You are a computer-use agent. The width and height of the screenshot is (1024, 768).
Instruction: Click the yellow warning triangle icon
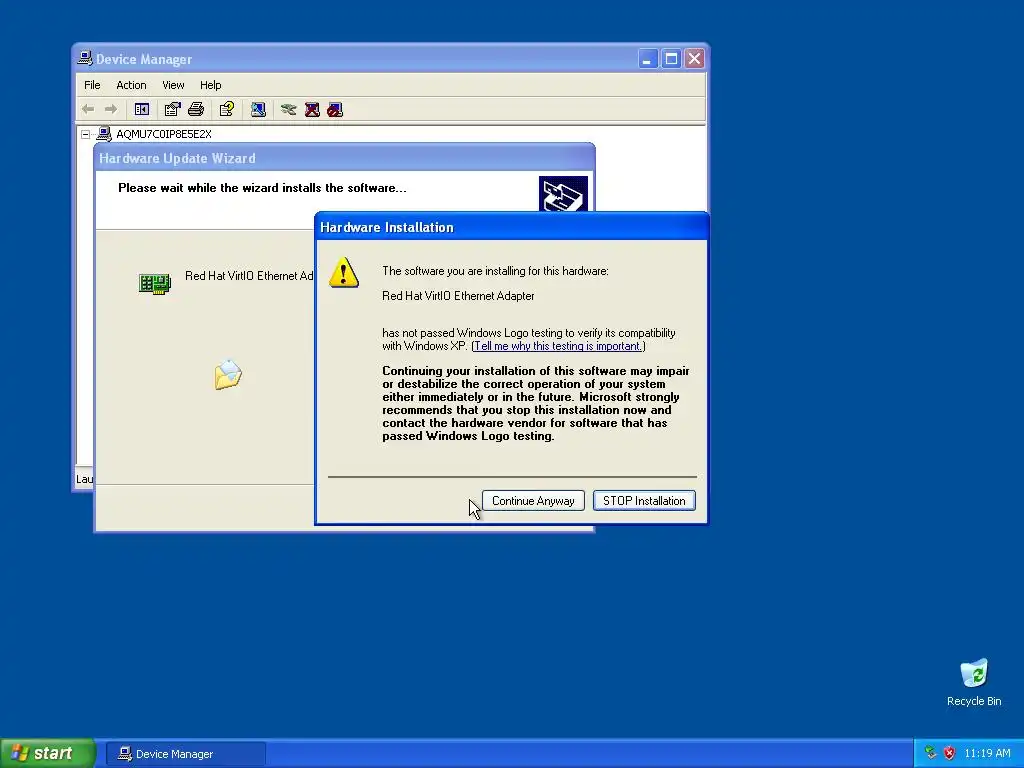pos(344,272)
